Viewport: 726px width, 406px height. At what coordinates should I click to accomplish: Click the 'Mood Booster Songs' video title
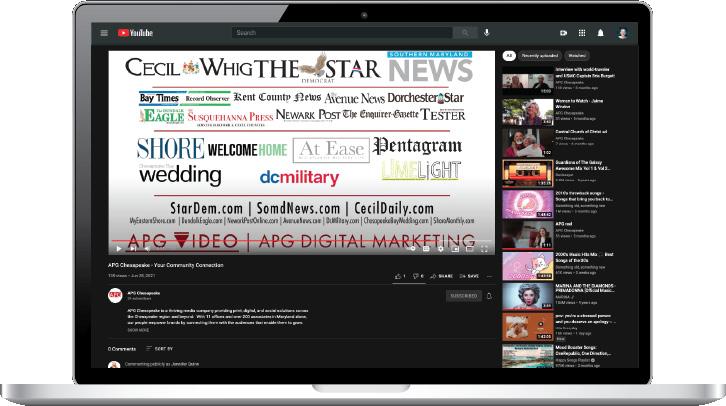click(583, 350)
